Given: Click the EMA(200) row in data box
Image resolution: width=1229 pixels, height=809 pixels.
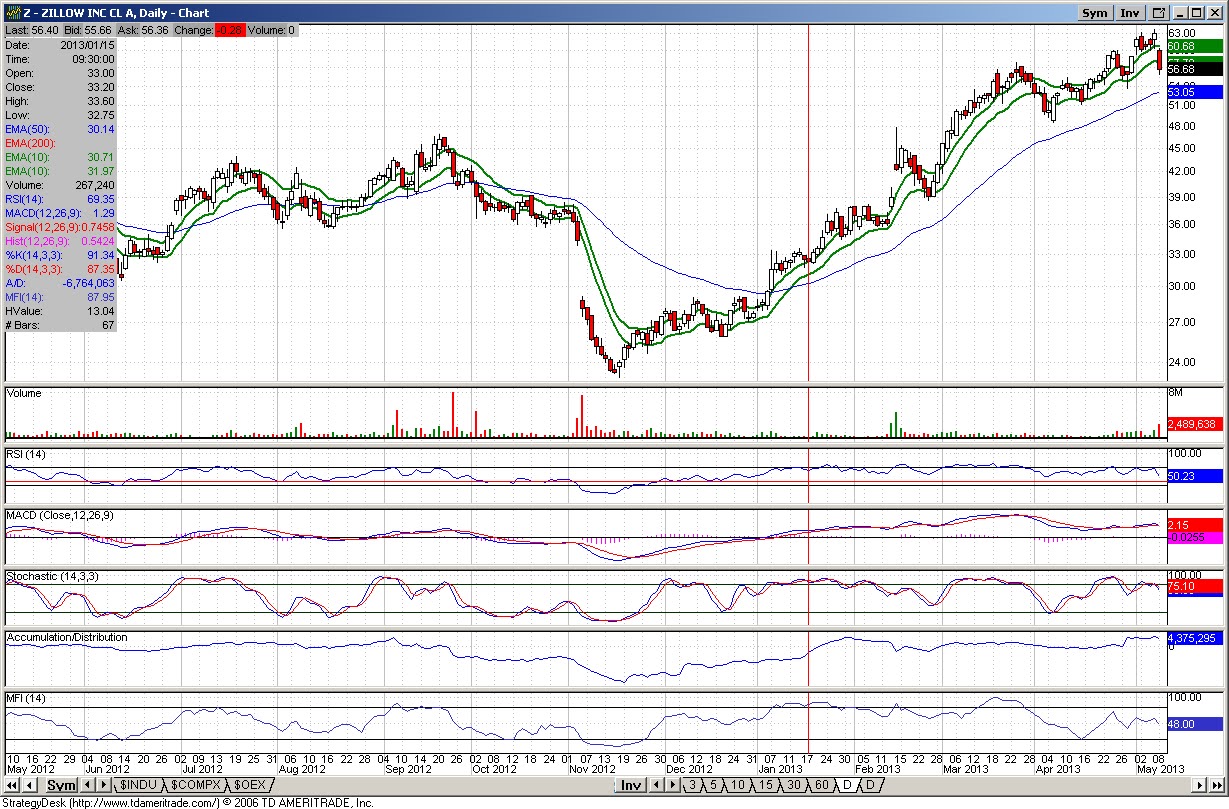Looking at the screenshot, I should click(x=60, y=143).
